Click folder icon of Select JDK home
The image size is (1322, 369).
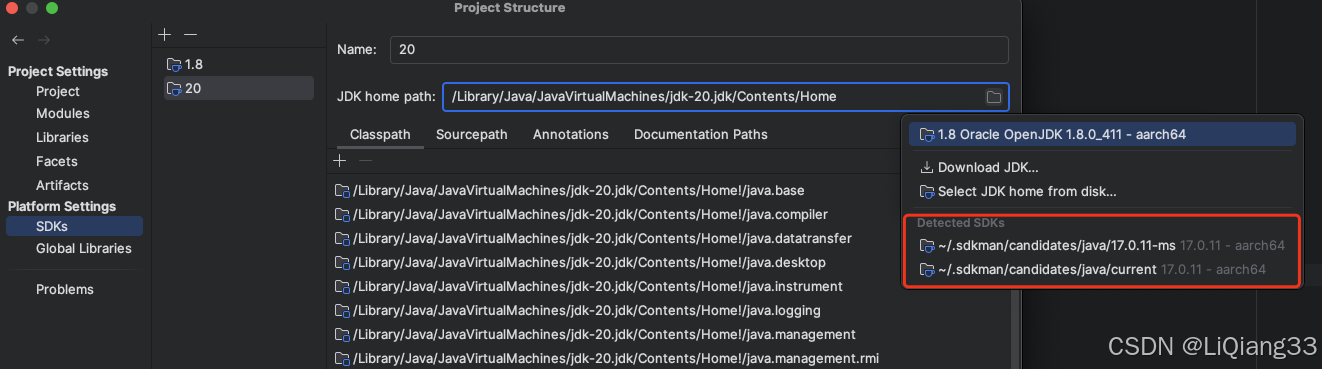coord(926,191)
